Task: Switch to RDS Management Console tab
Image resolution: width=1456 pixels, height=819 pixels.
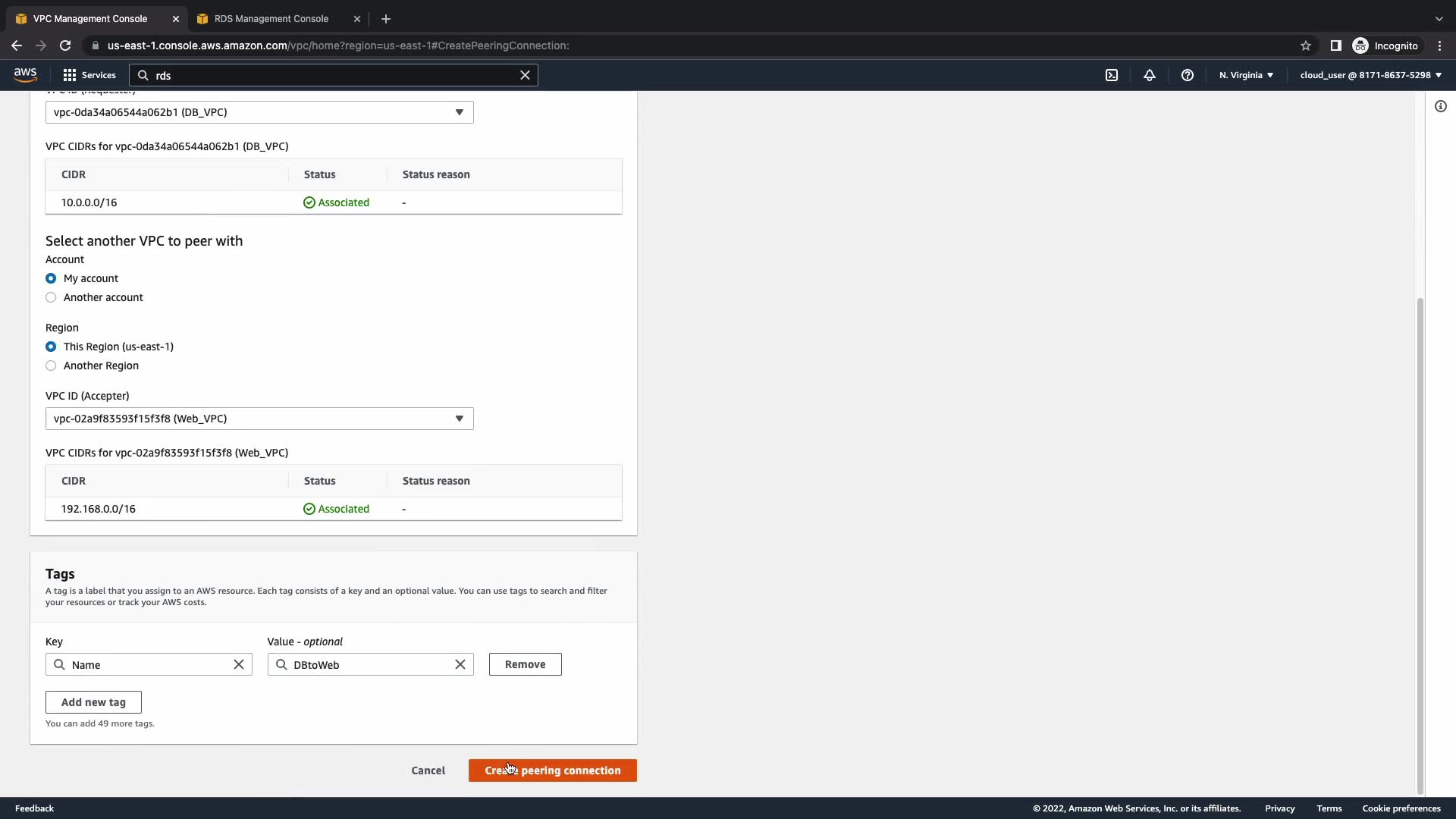Action: [271, 19]
